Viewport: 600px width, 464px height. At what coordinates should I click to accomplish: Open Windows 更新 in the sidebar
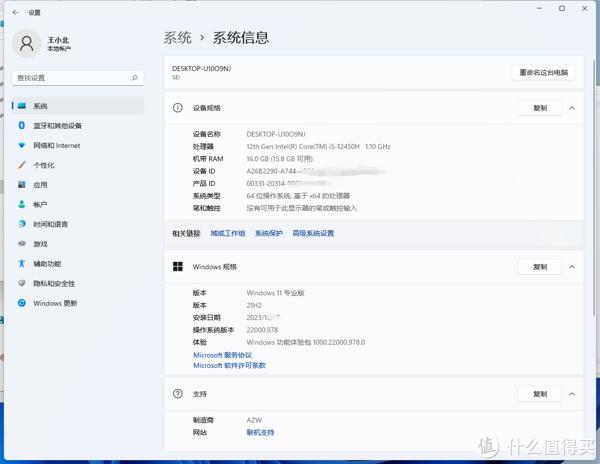pos(78,303)
